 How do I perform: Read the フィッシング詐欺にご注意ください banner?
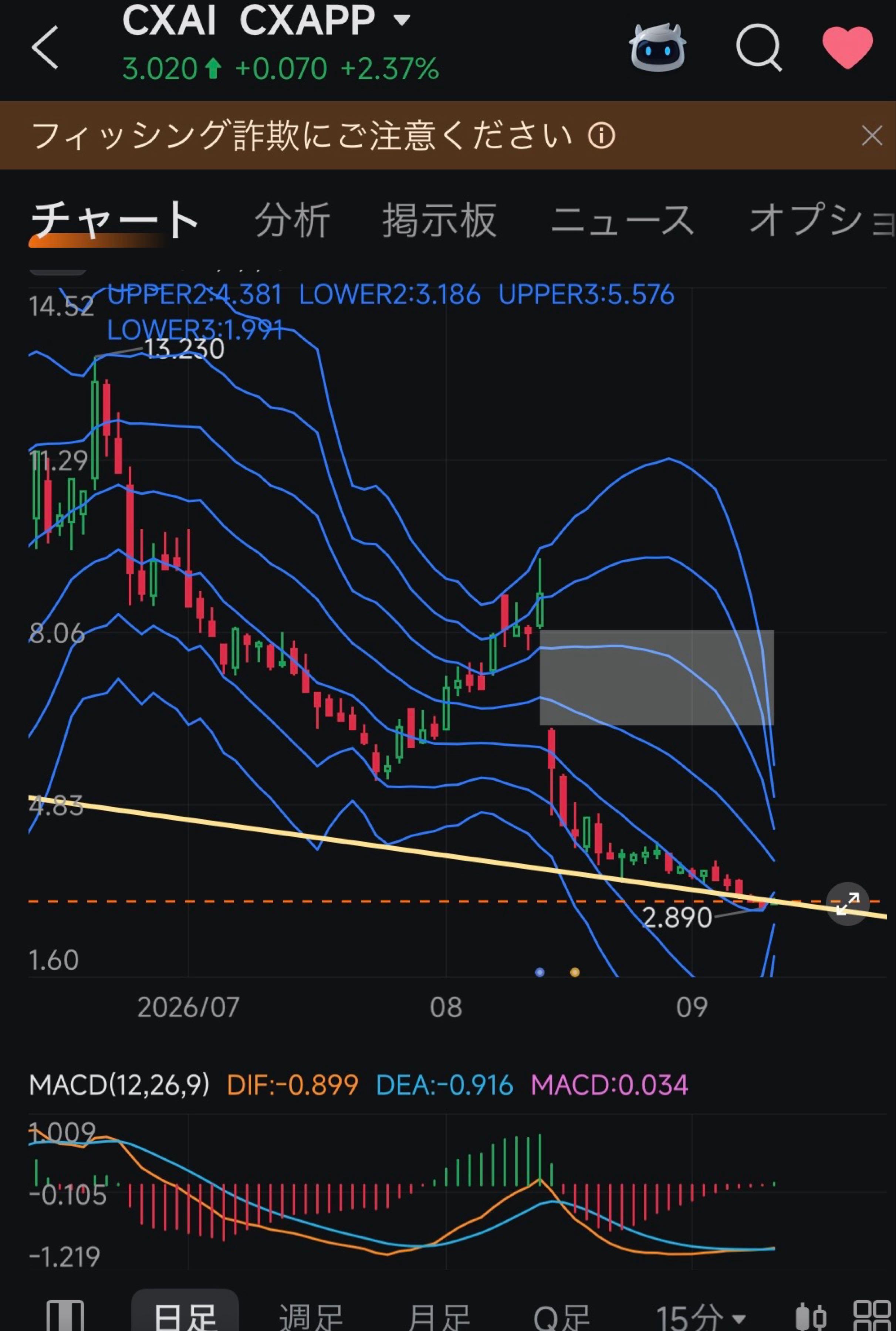(302, 135)
